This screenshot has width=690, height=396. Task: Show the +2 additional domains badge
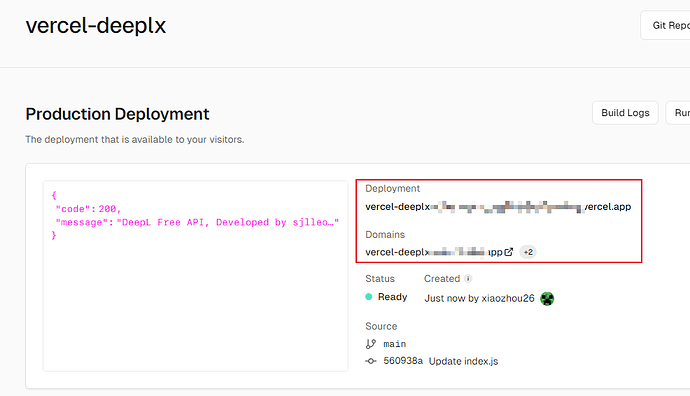click(528, 252)
